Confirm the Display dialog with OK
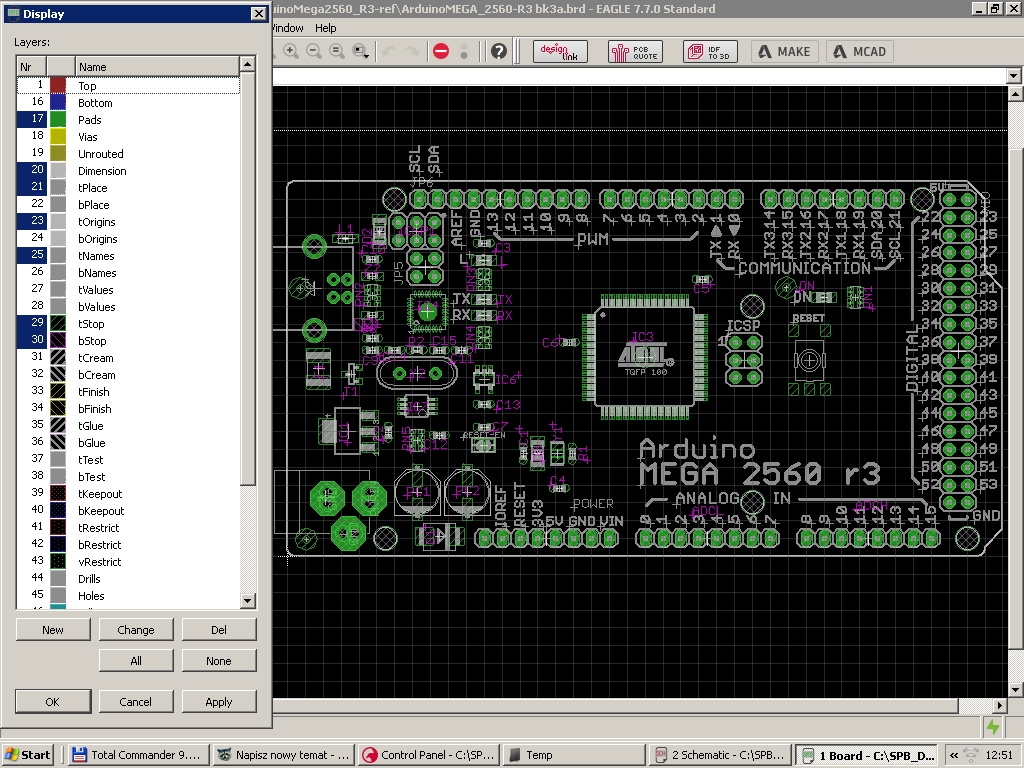1024x768 pixels. (x=53, y=701)
